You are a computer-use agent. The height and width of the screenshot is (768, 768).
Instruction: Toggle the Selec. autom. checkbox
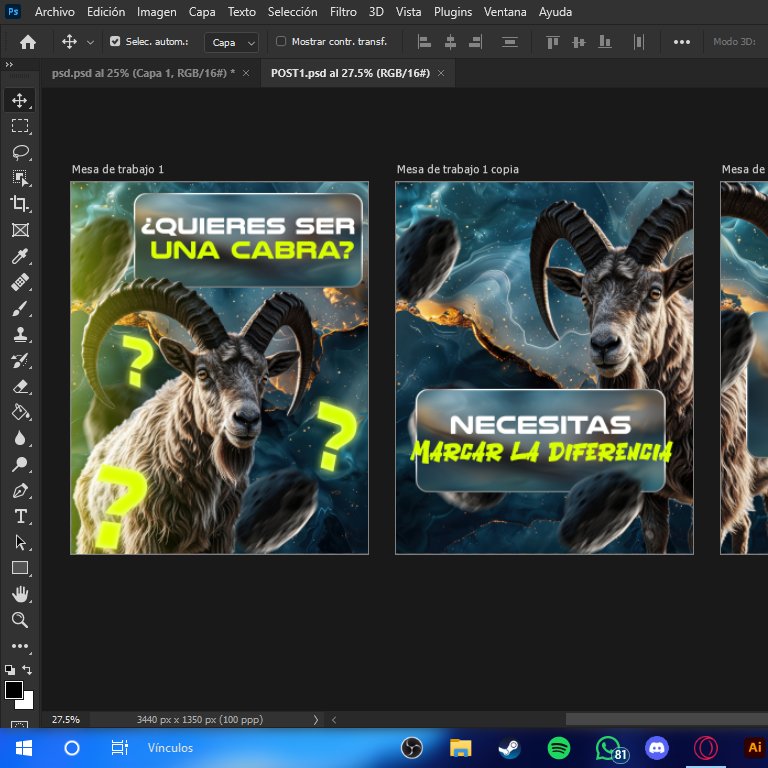[x=115, y=42]
